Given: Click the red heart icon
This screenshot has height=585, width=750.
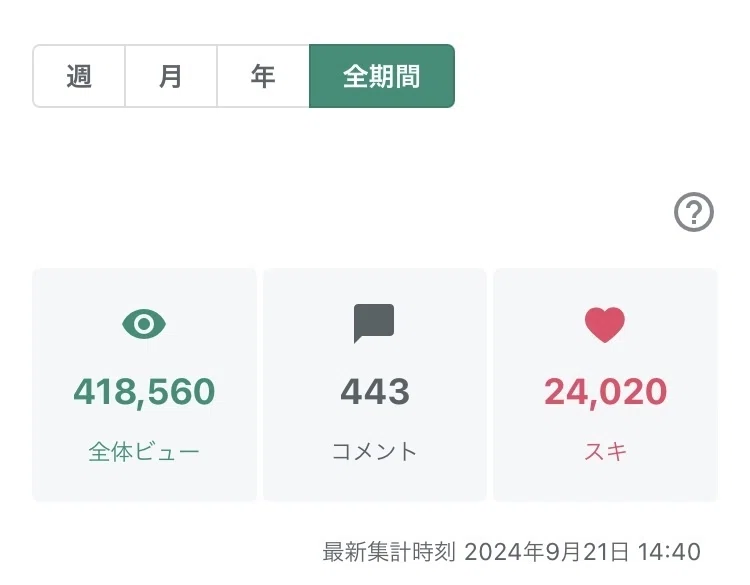Looking at the screenshot, I should (x=605, y=325).
